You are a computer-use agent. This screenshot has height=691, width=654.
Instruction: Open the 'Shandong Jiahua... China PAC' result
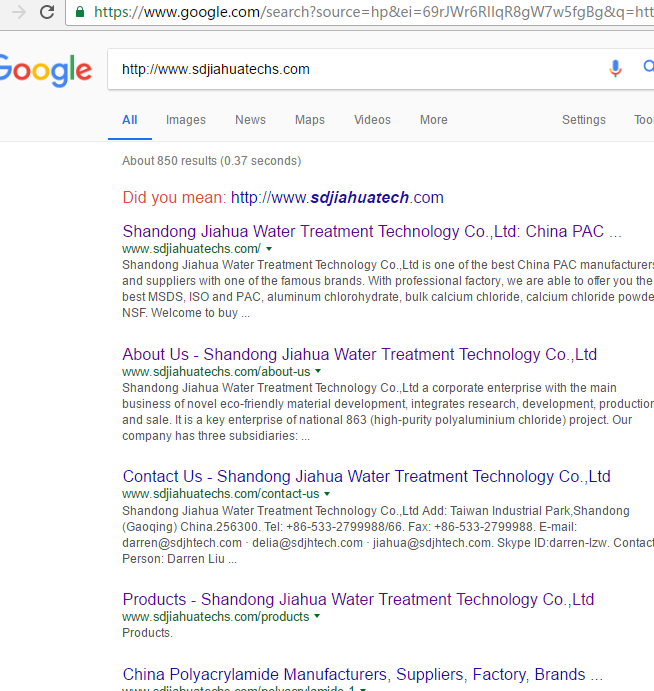pos(372,231)
